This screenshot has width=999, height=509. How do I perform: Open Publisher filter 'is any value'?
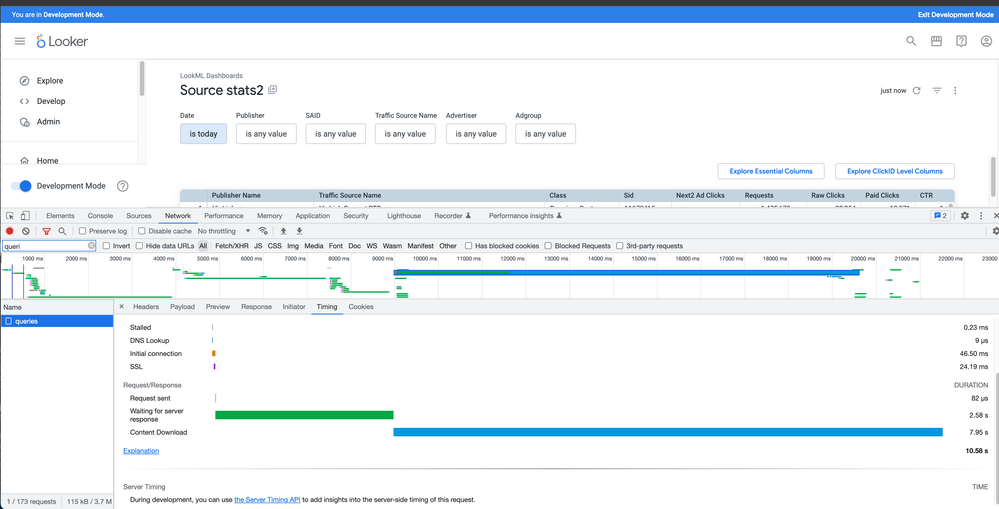coord(266,134)
